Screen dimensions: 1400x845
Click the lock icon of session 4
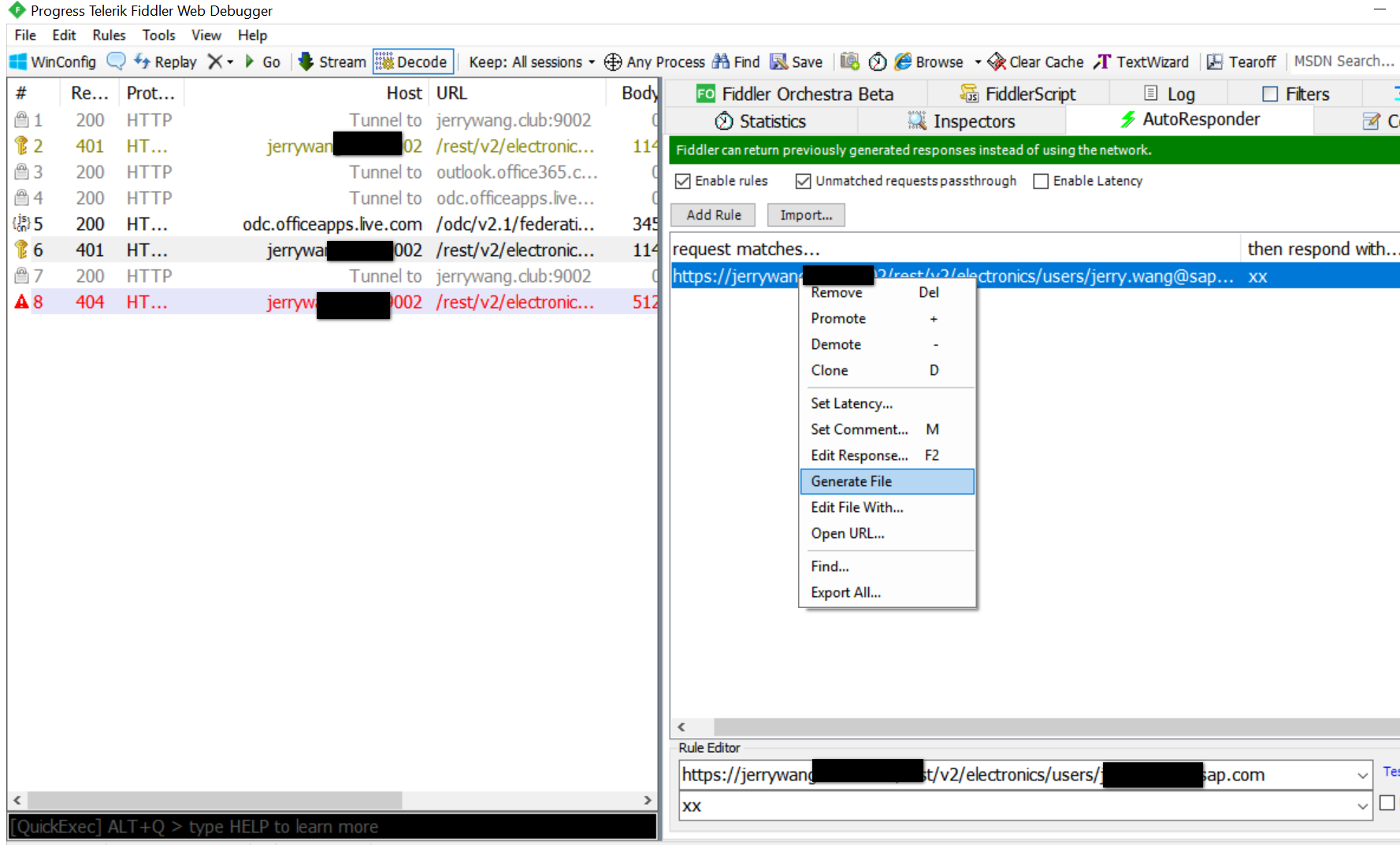click(21, 198)
